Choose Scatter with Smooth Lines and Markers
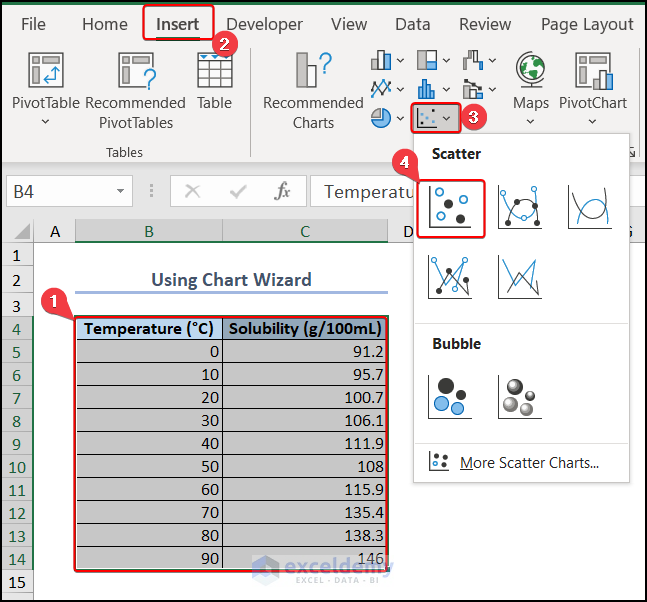The image size is (647, 602). pos(520,208)
